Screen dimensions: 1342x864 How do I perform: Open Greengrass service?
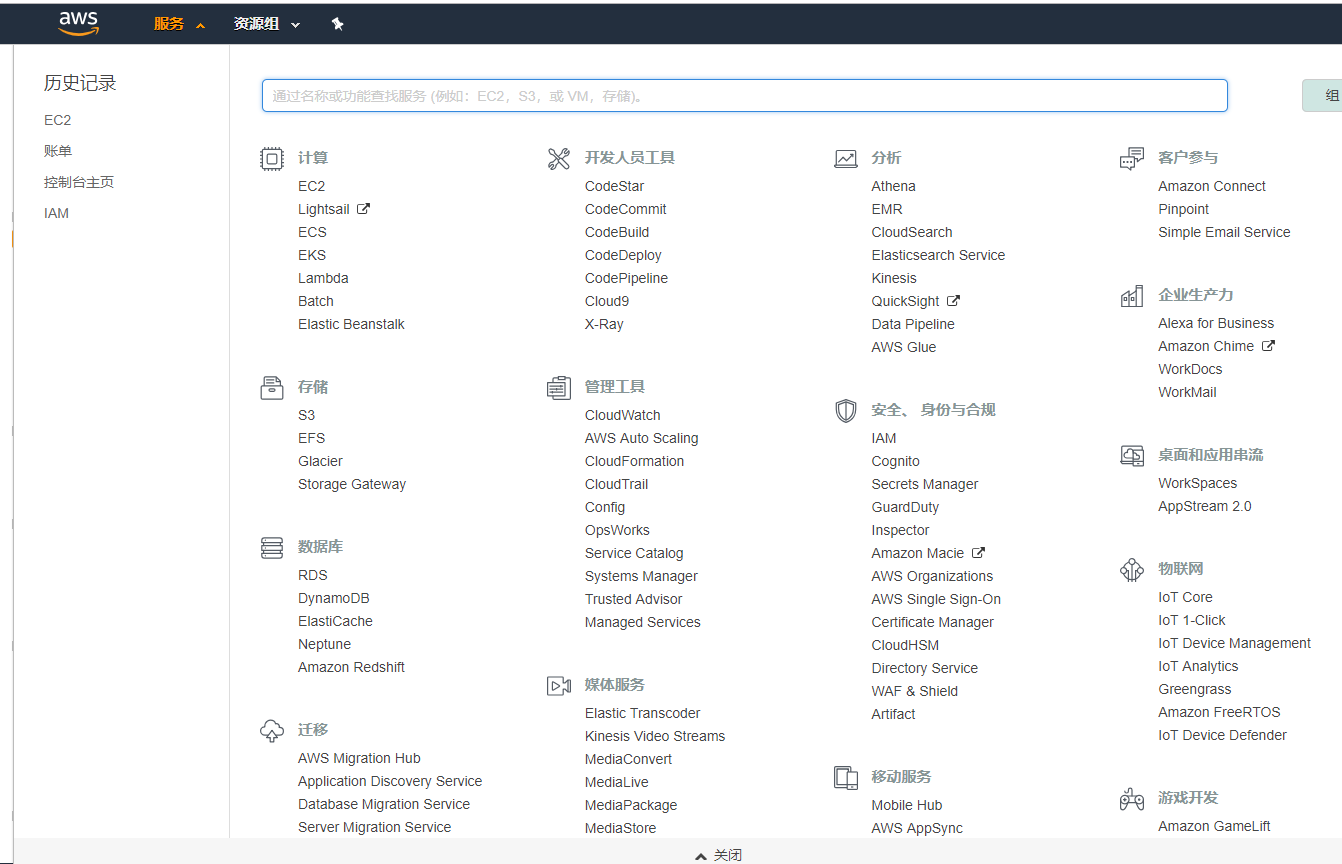coord(1195,689)
